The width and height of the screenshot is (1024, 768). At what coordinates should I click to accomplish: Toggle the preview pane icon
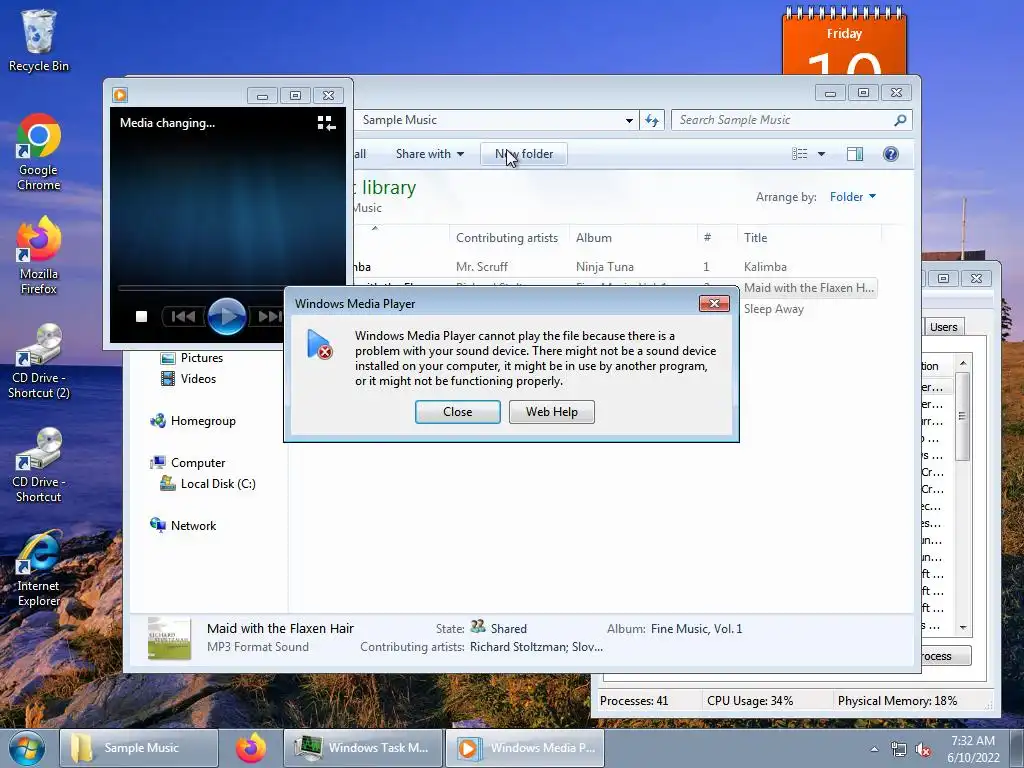point(855,154)
